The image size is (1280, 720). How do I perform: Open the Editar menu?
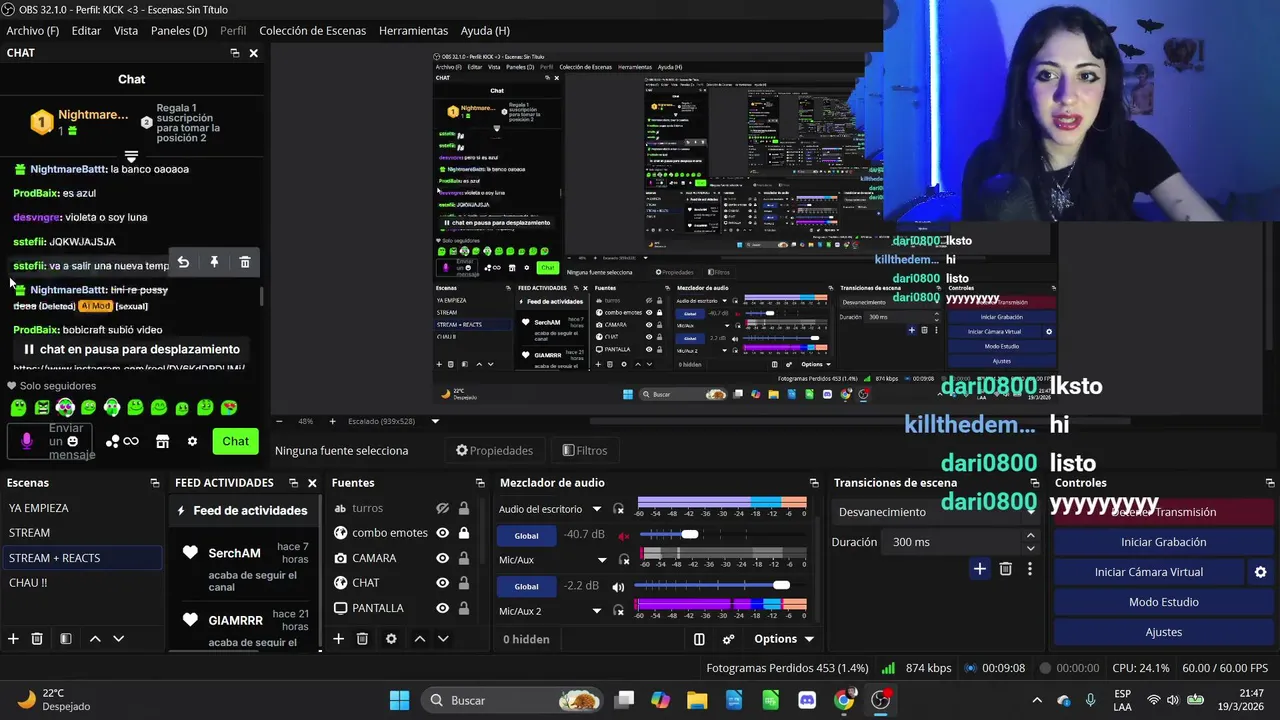(86, 31)
